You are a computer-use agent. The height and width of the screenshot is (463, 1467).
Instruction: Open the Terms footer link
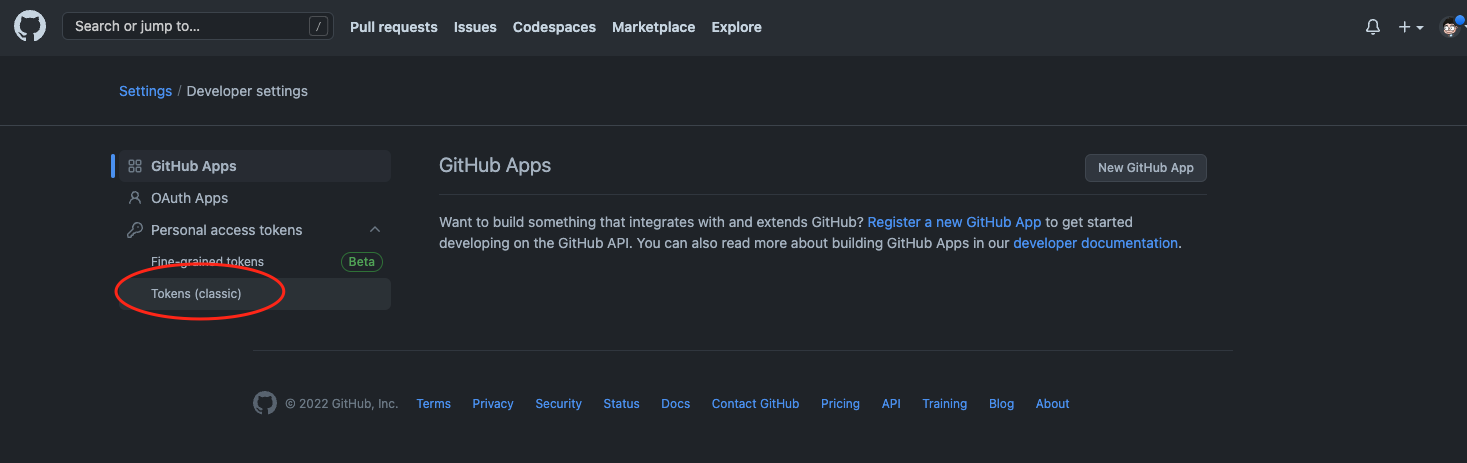click(434, 404)
